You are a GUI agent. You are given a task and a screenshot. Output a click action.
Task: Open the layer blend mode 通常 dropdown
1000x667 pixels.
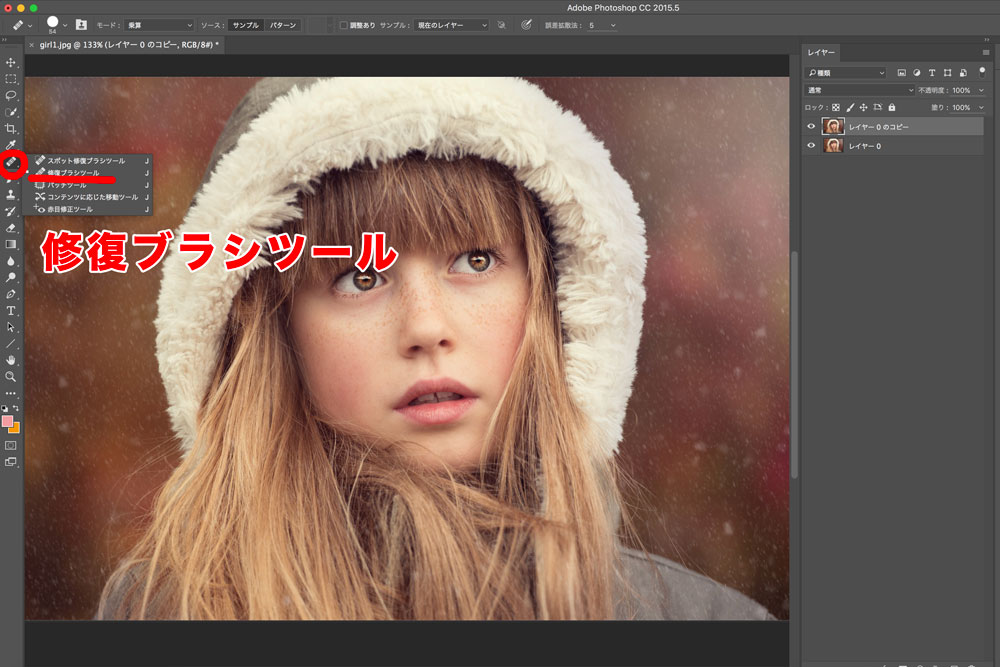(x=860, y=90)
